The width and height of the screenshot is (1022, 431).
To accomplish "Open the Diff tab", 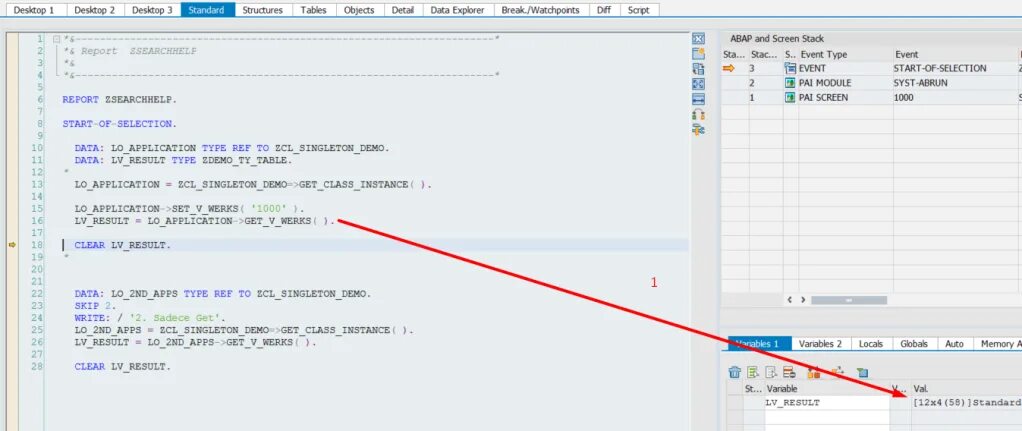I will 604,10.
